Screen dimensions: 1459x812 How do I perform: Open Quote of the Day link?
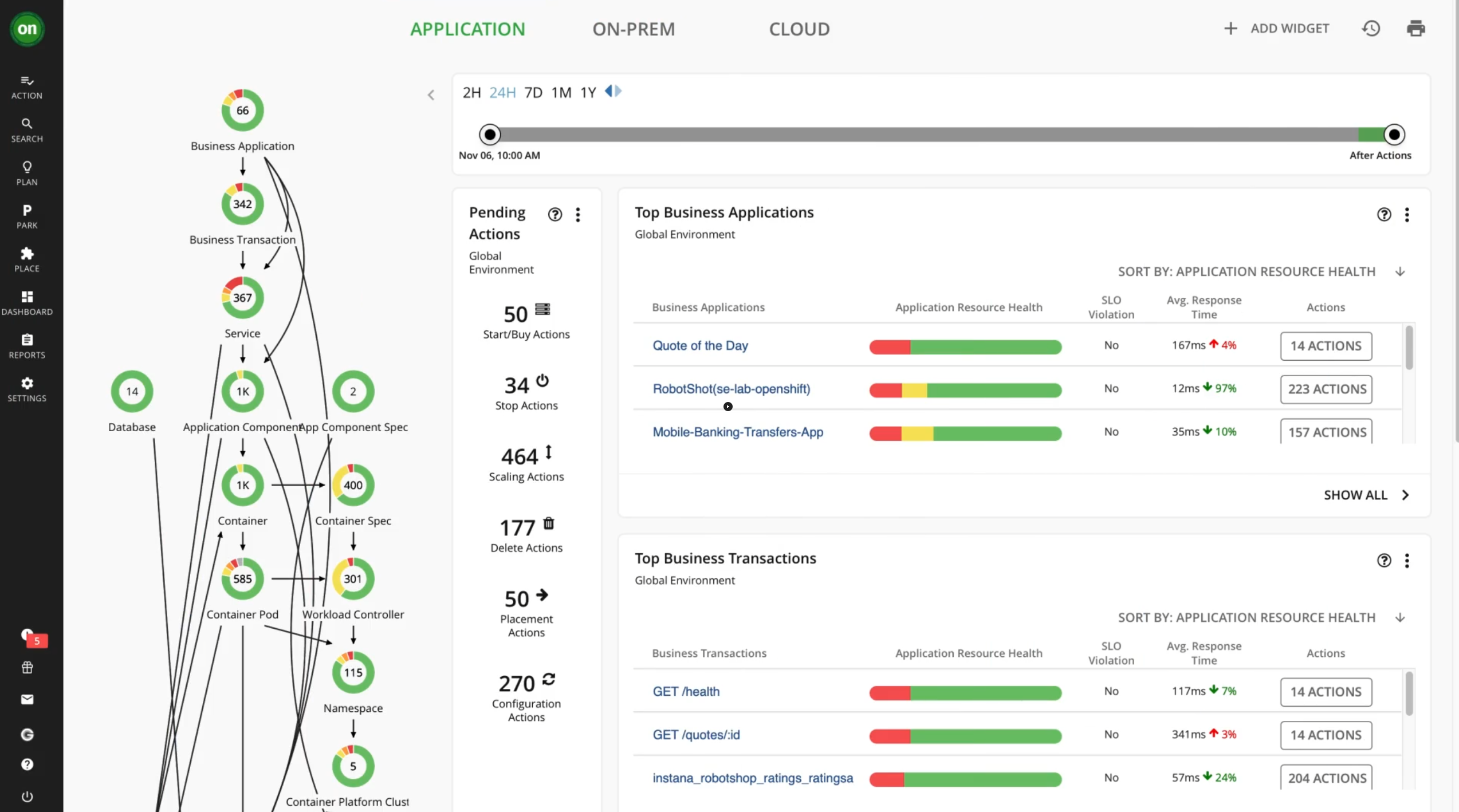click(700, 345)
